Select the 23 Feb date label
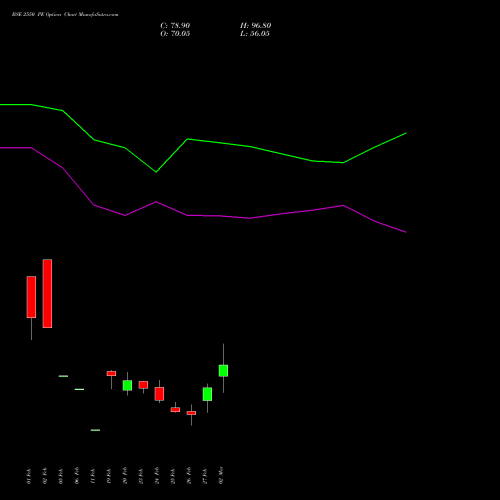This screenshot has height=500, width=500. [x=141, y=476]
